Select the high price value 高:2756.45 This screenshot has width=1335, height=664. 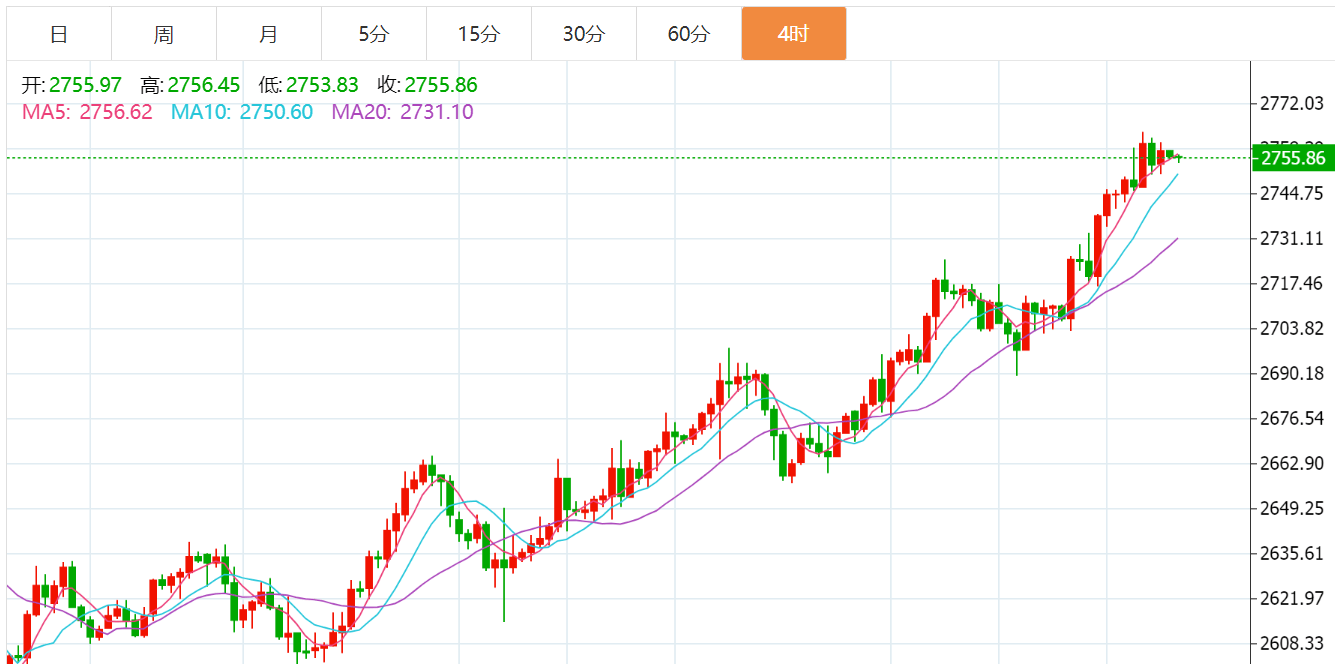point(190,85)
